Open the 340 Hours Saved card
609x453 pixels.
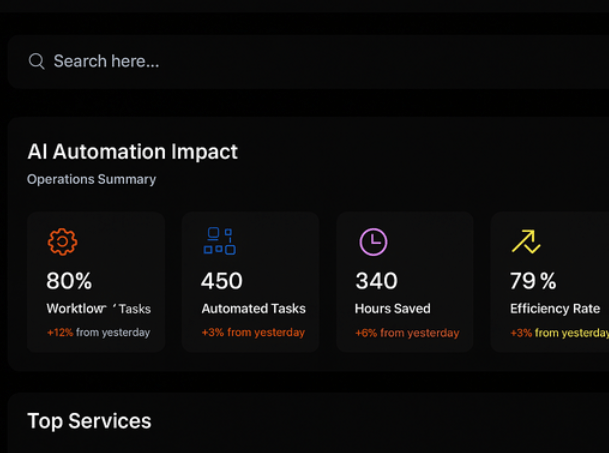click(405, 282)
